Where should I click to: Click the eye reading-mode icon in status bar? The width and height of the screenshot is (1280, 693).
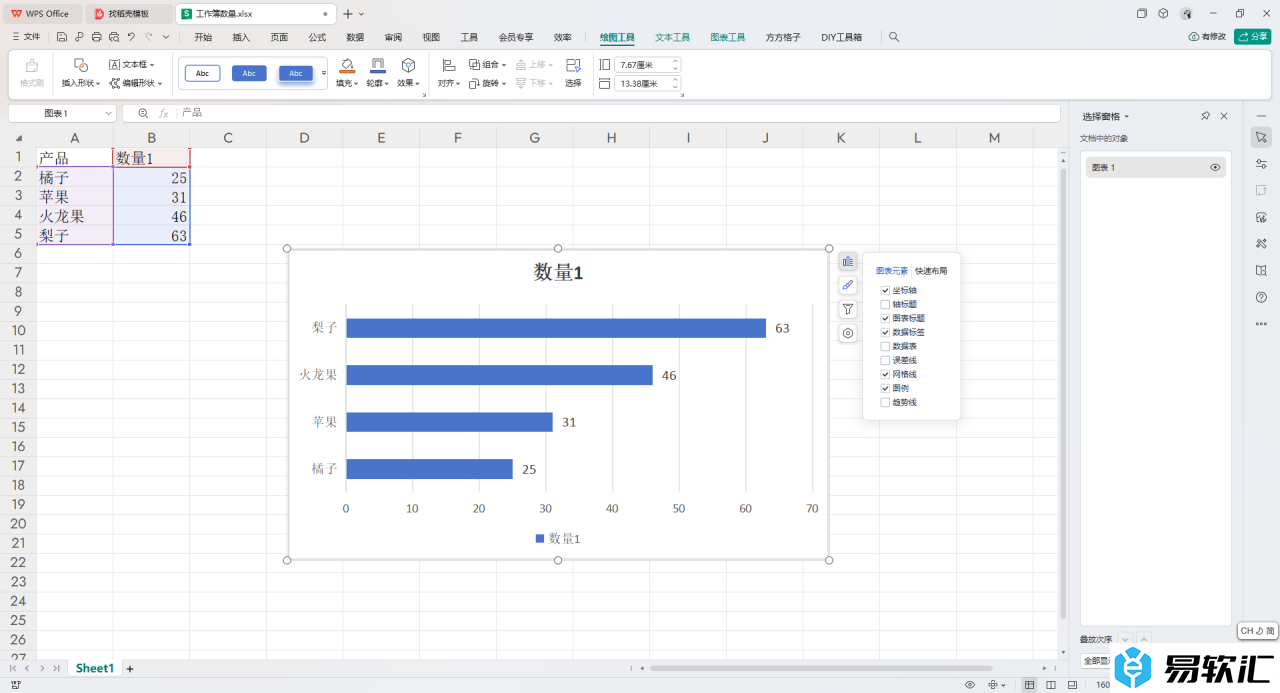click(x=970, y=685)
